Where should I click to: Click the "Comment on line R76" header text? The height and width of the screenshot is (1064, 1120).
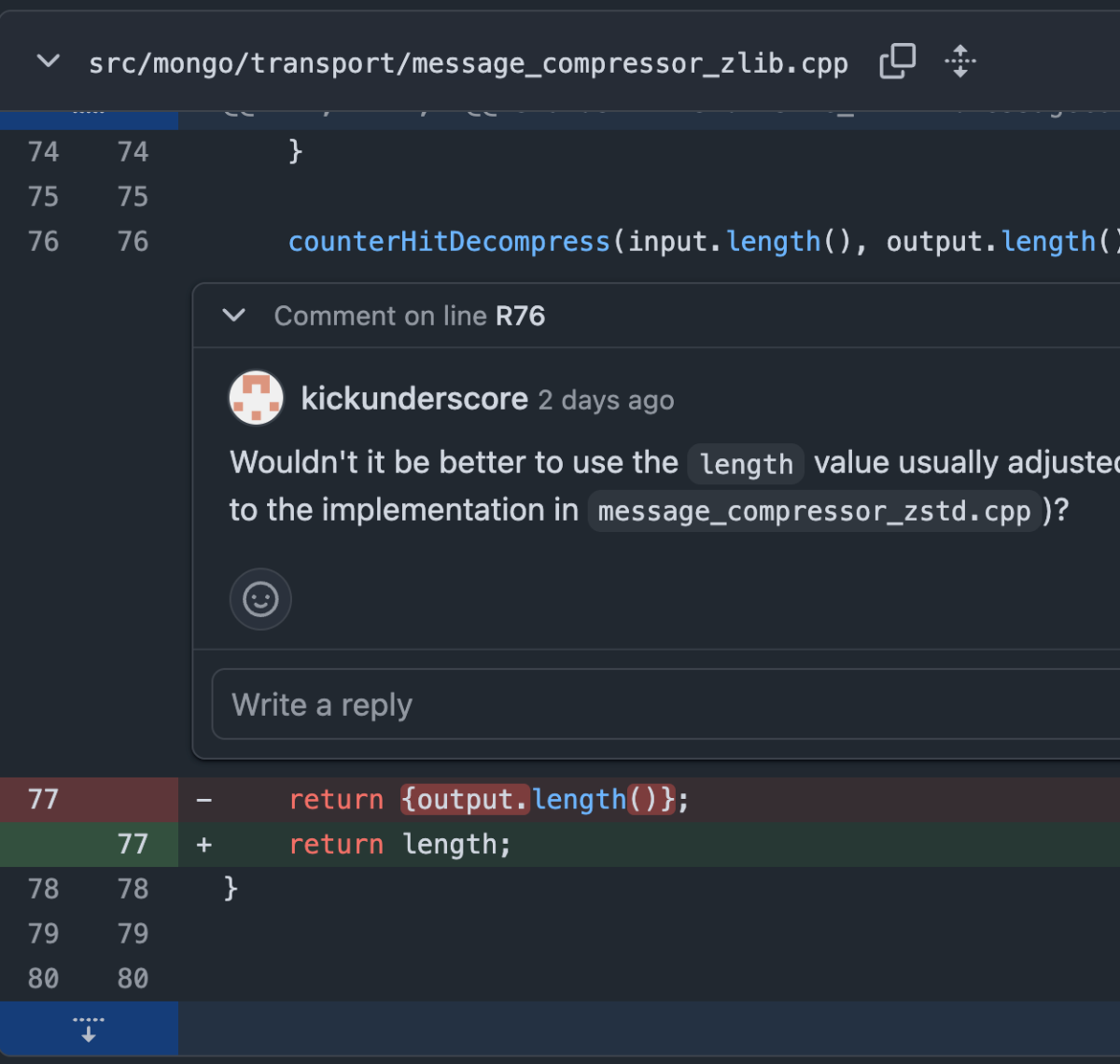point(409,316)
